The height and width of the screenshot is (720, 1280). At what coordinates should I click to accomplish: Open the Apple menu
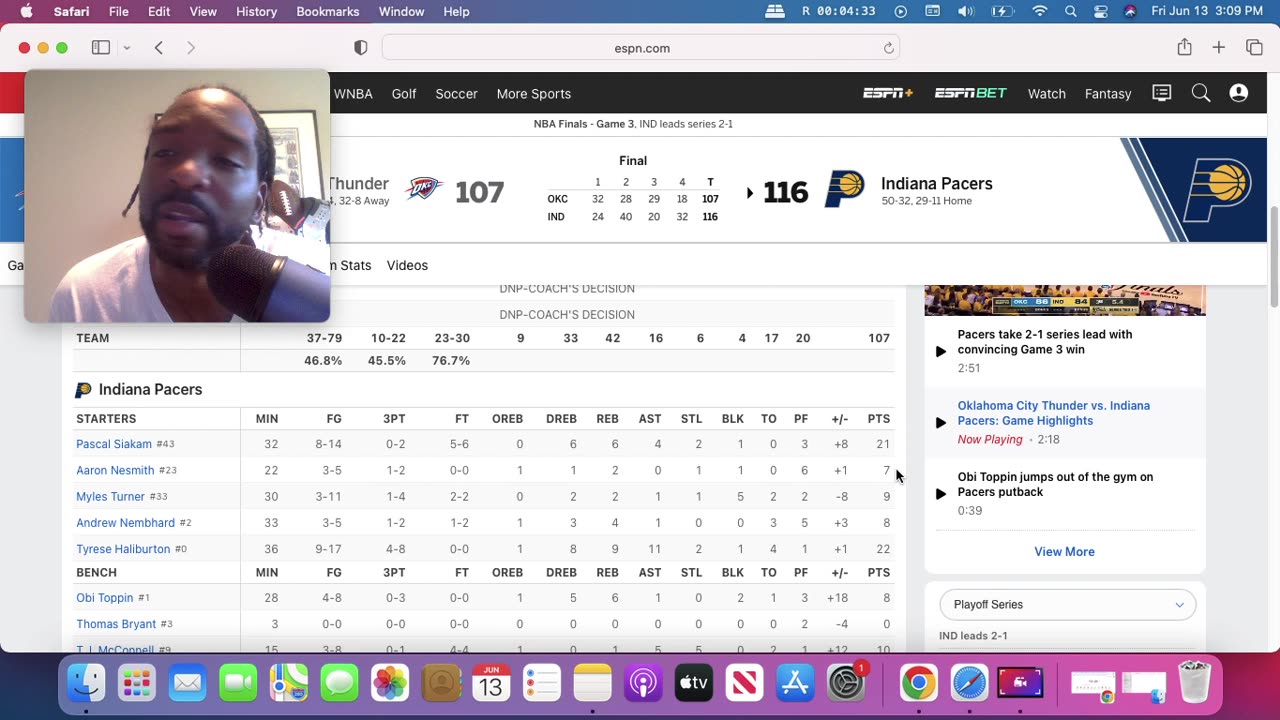26,11
